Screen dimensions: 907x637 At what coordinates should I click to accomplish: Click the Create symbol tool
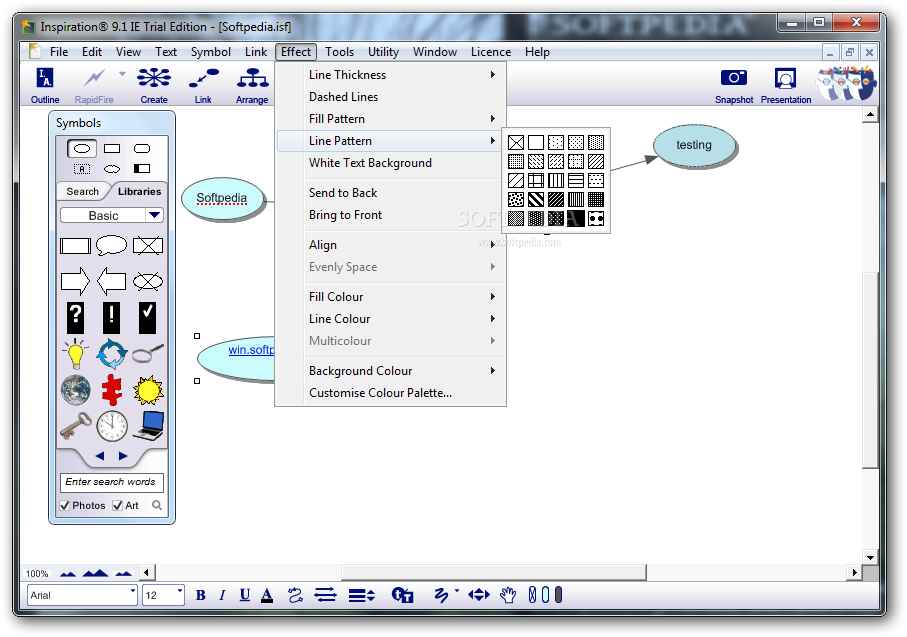[154, 84]
